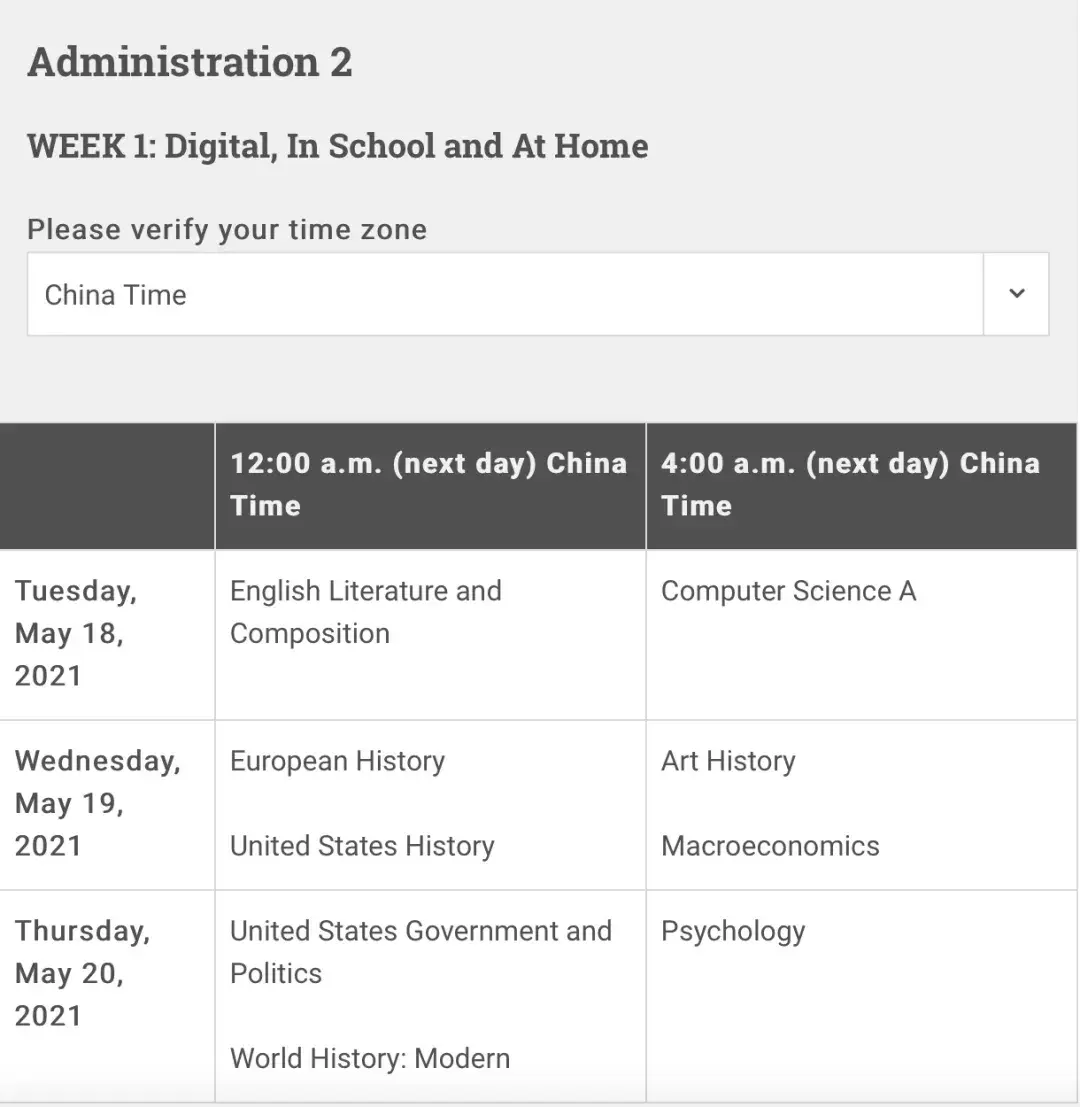Open the Macroeconomics exam entry
The image size is (1080, 1107).
[770, 846]
